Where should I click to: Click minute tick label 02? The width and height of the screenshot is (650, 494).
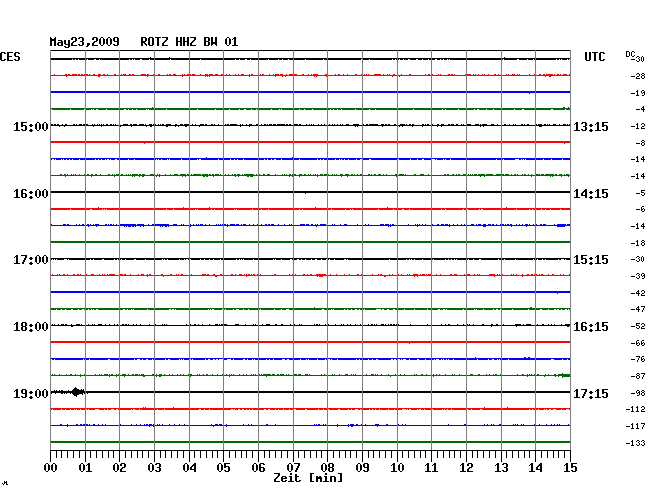pos(119,468)
